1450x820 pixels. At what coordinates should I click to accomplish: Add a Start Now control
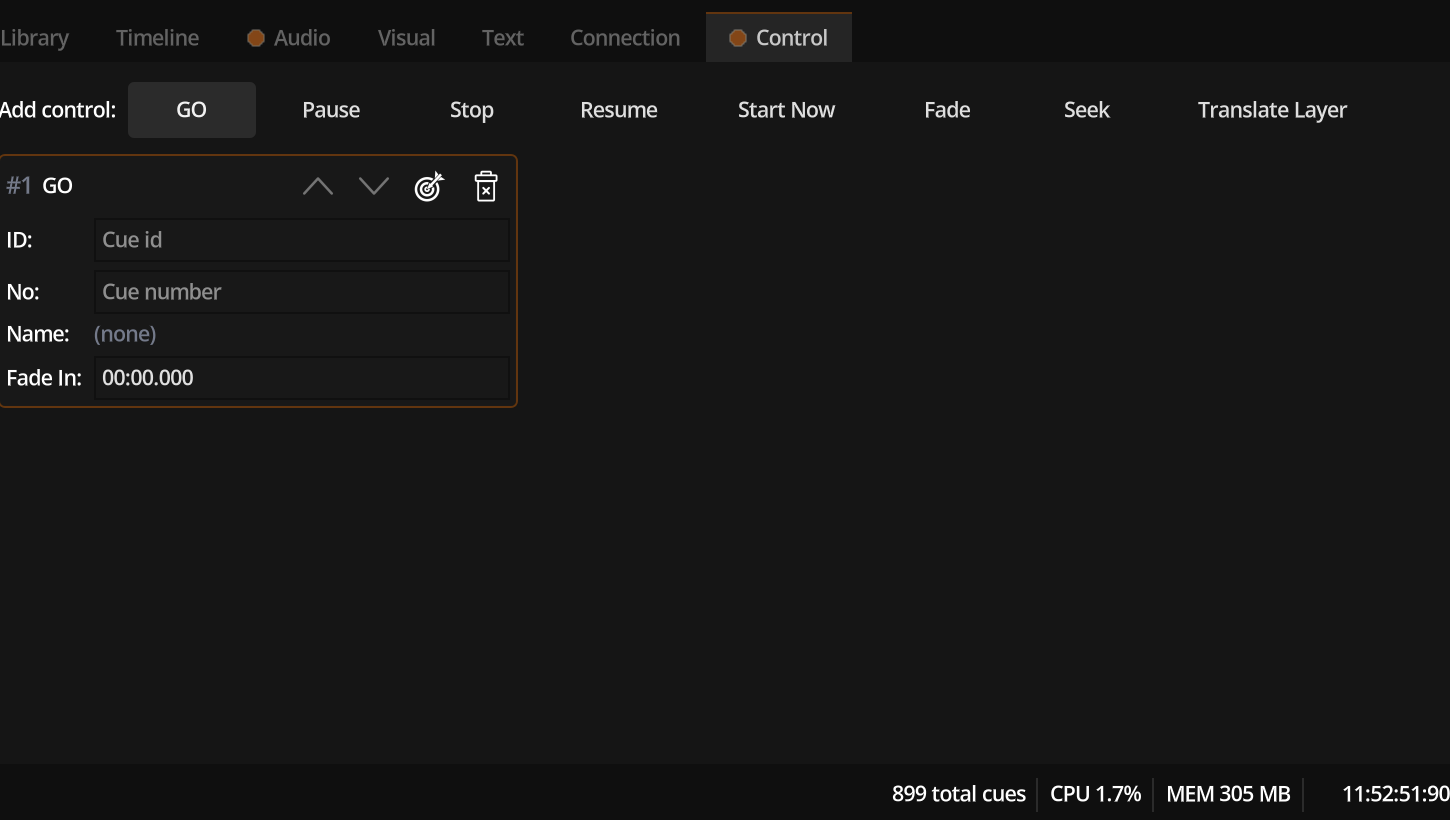786,110
